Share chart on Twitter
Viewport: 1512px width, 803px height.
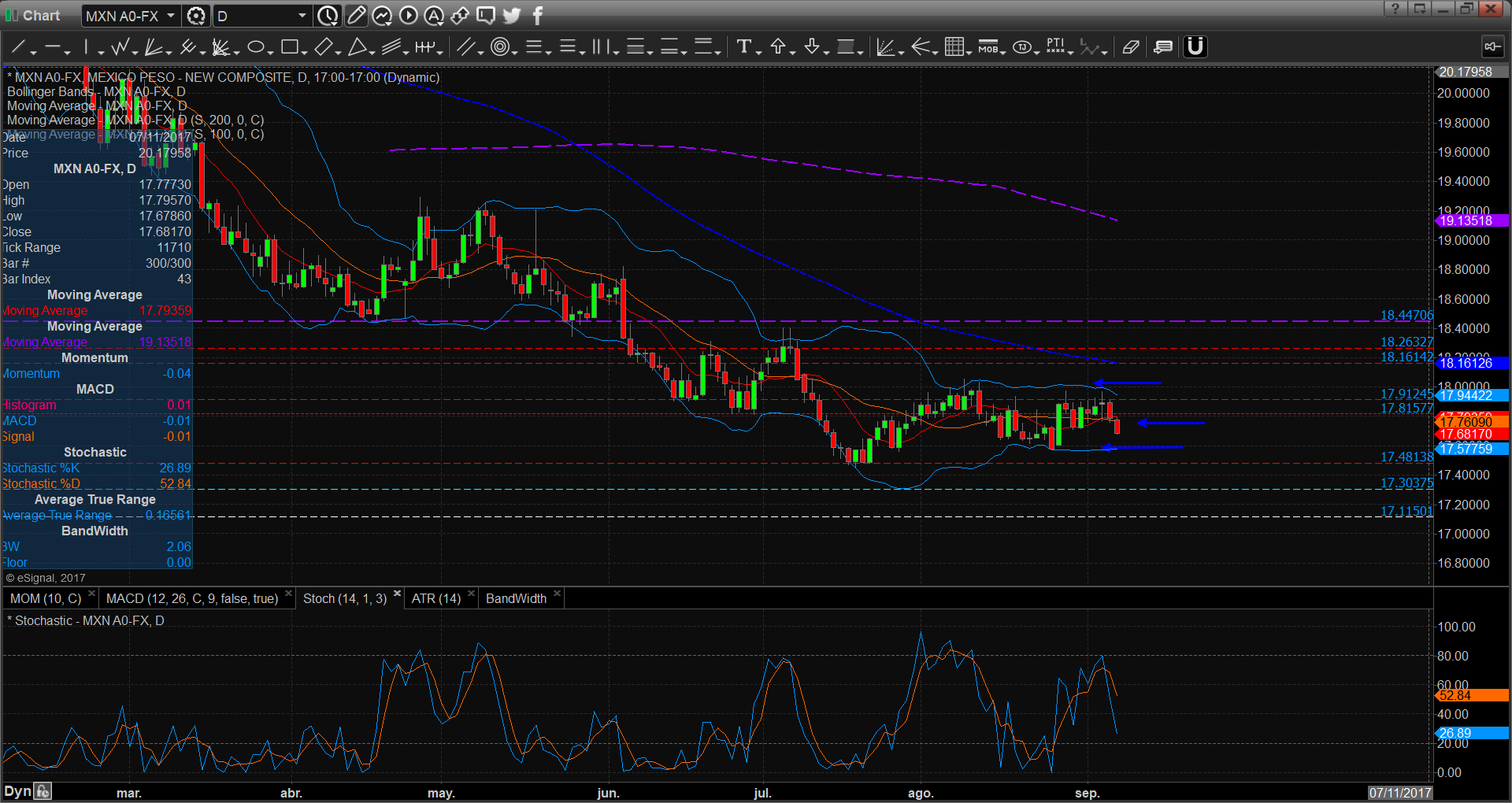coord(512,16)
